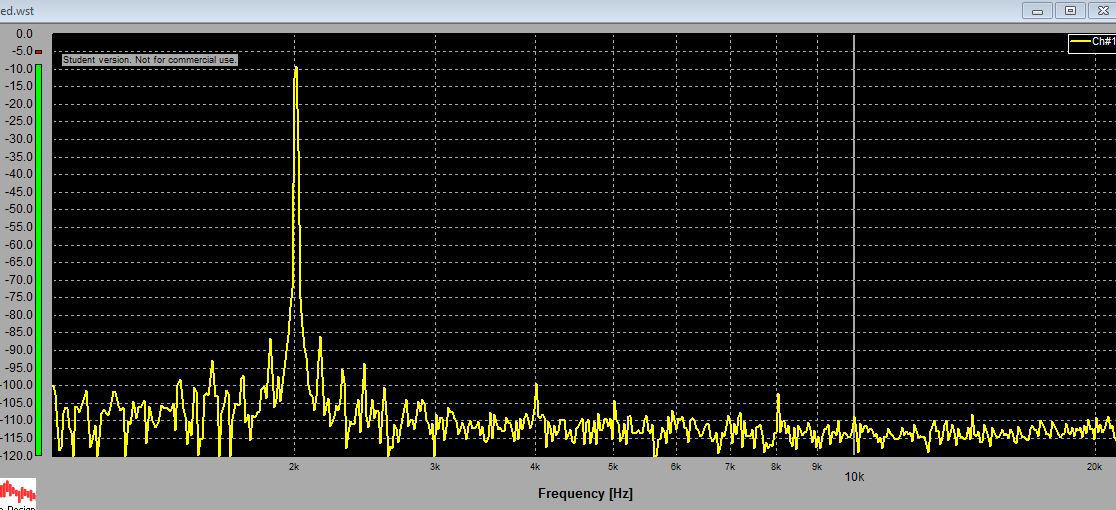Image resolution: width=1116 pixels, height=510 pixels.
Task: Click the 5k frequency axis label
Action: (x=613, y=467)
